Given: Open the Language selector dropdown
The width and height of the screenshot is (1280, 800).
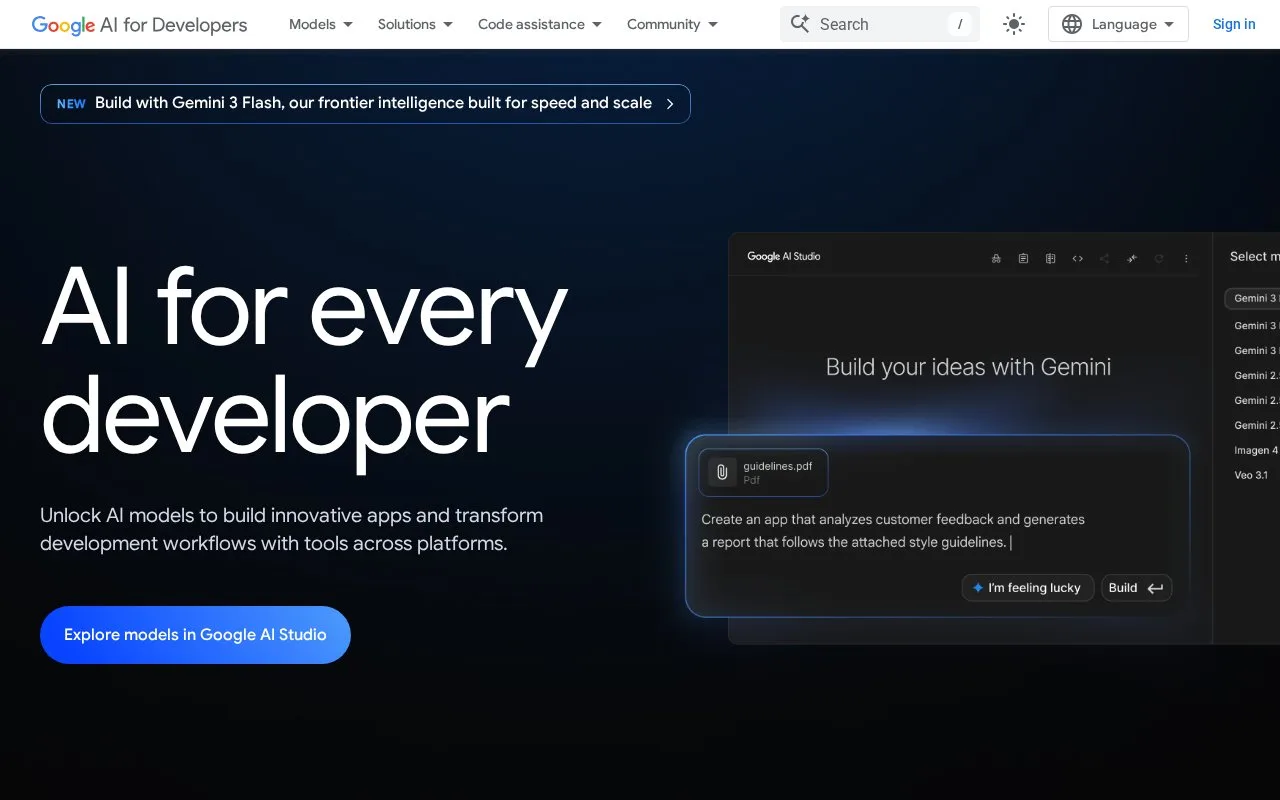Looking at the screenshot, I should (1118, 24).
